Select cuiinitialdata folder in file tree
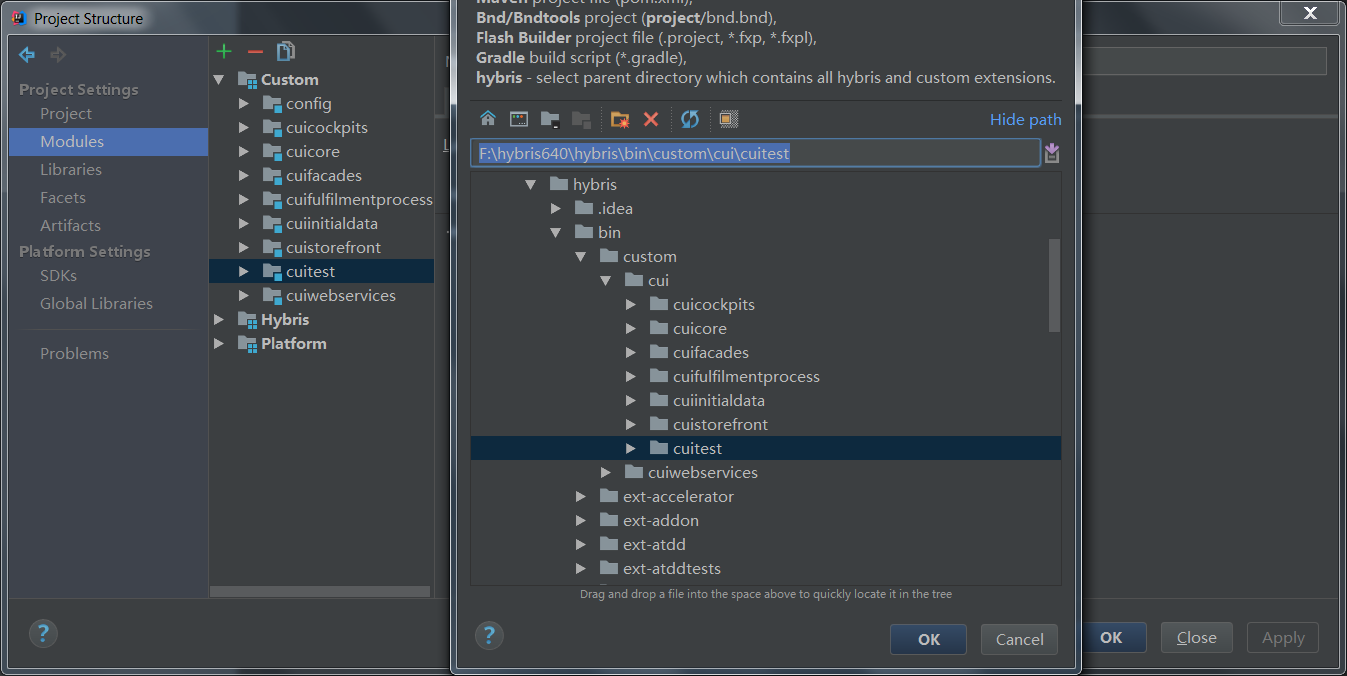The height and width of the screenshot is (676, 1347). pos(718,401)
